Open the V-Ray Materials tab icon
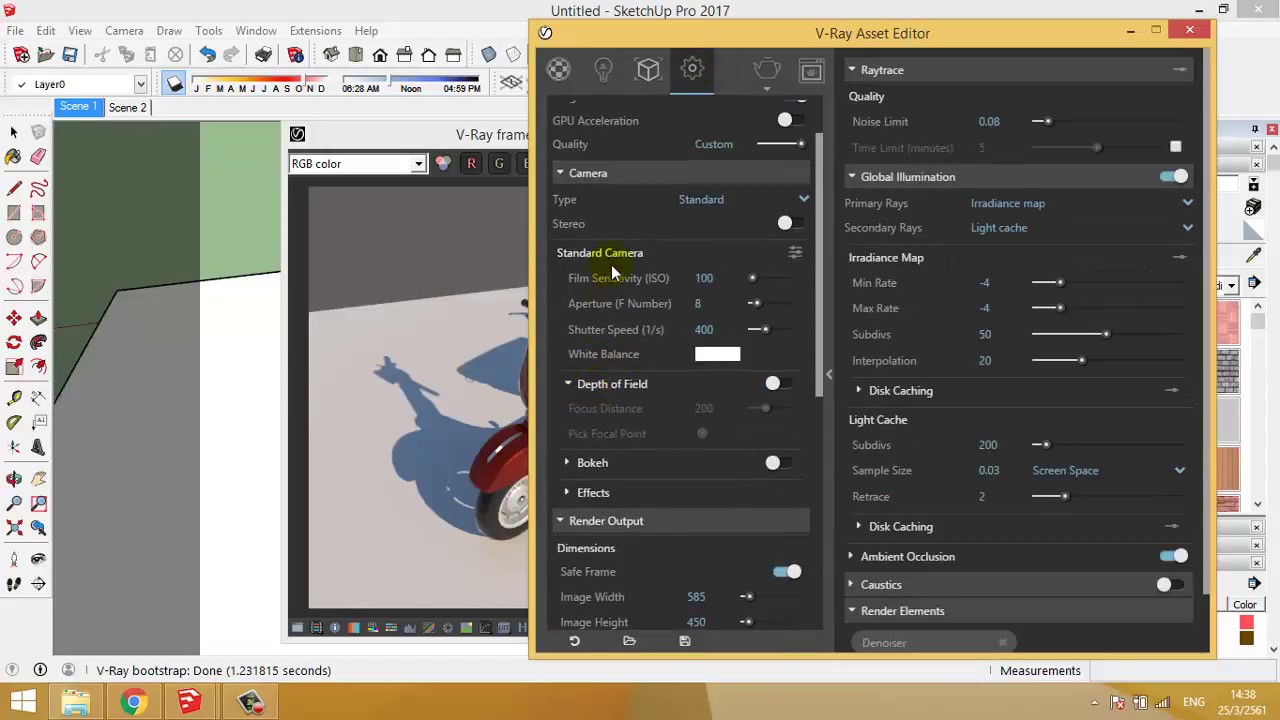 coord(559,69)
